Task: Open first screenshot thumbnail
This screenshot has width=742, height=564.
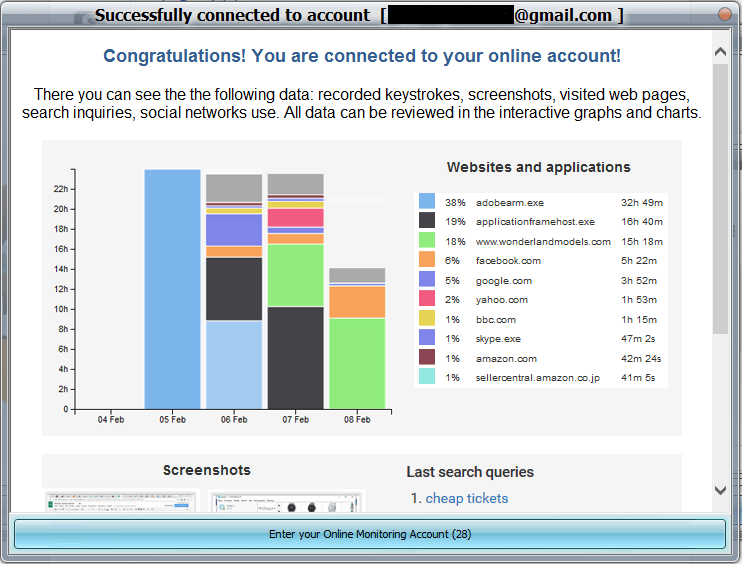Action: [x=121, y=502]
